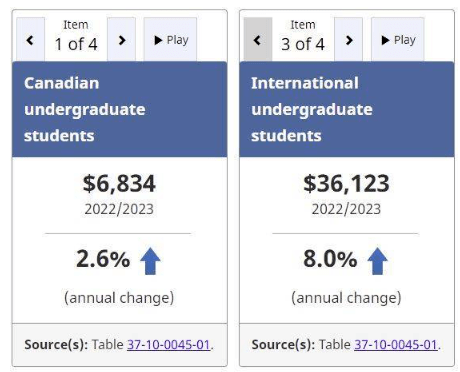
Task: Go to previous item in International students card
Action: (x=258, y=40)
